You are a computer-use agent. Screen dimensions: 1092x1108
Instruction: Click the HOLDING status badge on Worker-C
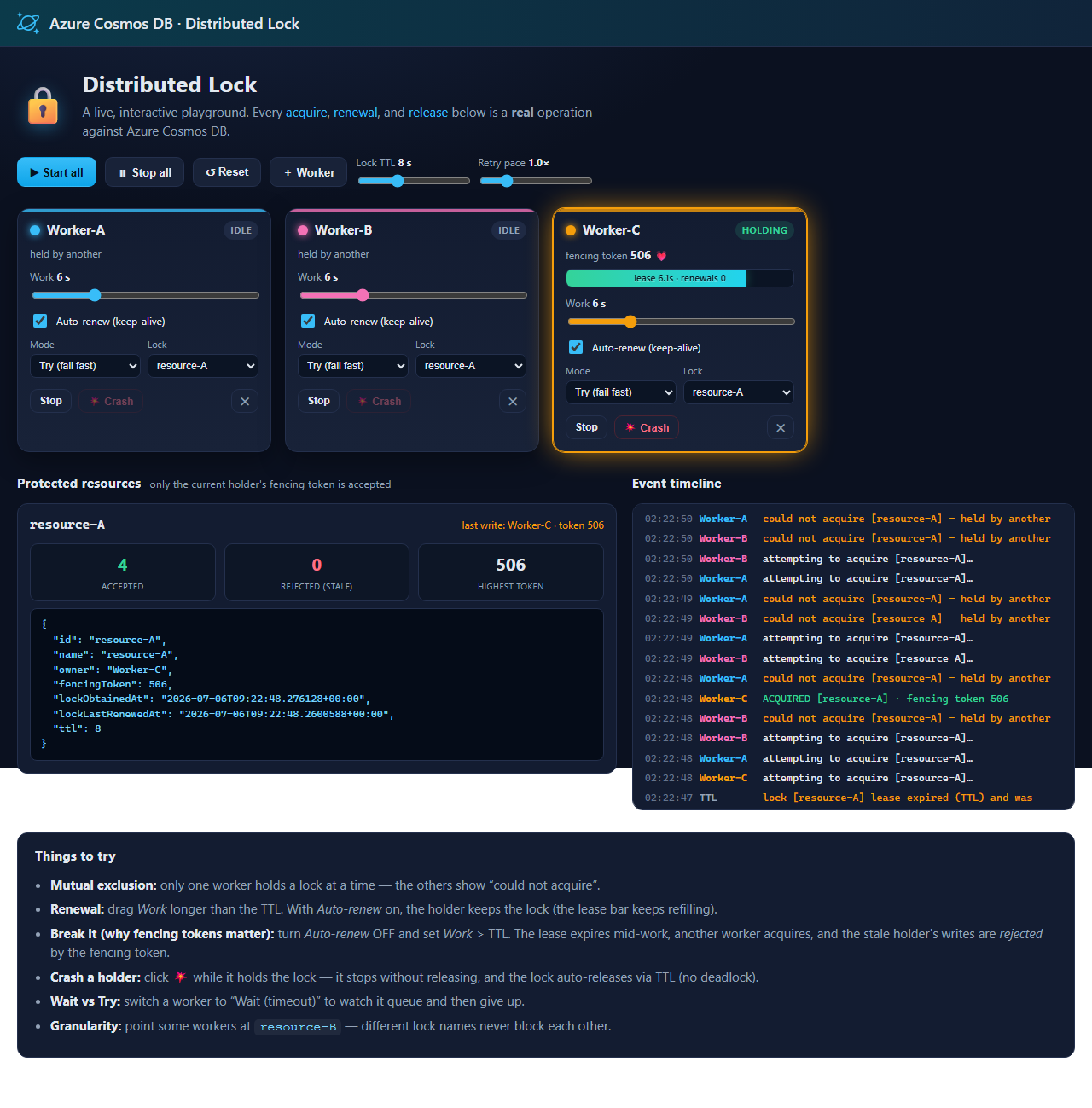pos(764,230)
